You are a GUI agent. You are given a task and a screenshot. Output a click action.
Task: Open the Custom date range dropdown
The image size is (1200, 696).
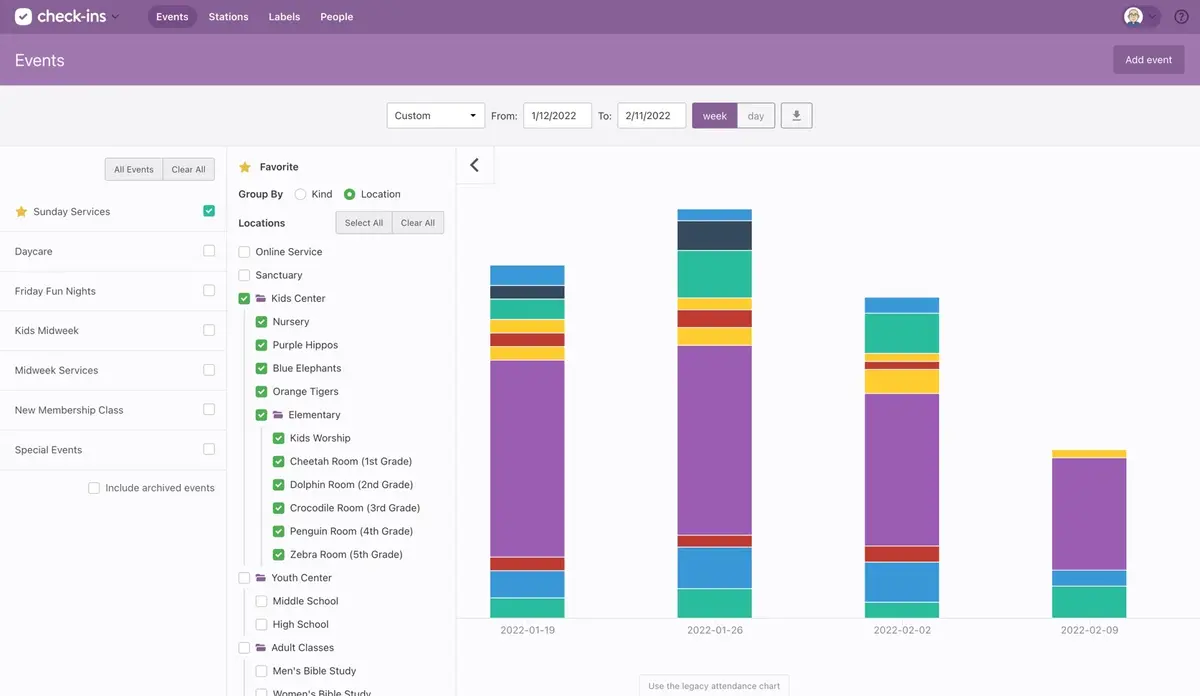click(436, 116)
